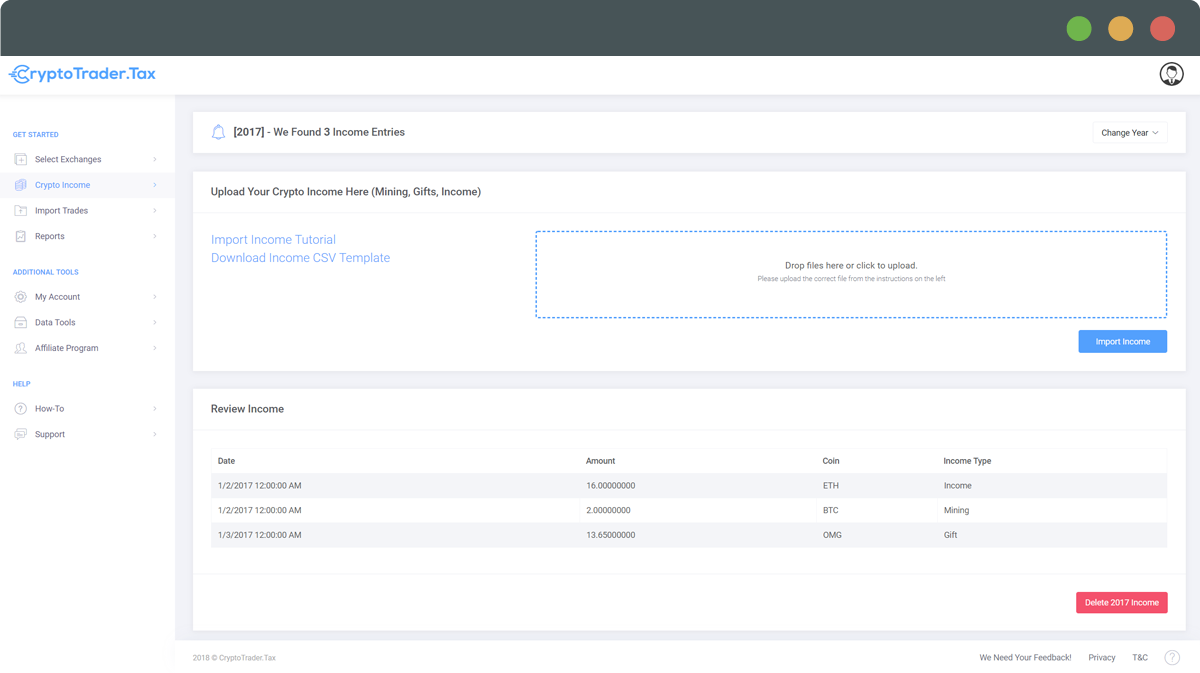
Task: Click the Select Exchanges sidebar icon
Action: pyautogui.click(x=20, y=159)
